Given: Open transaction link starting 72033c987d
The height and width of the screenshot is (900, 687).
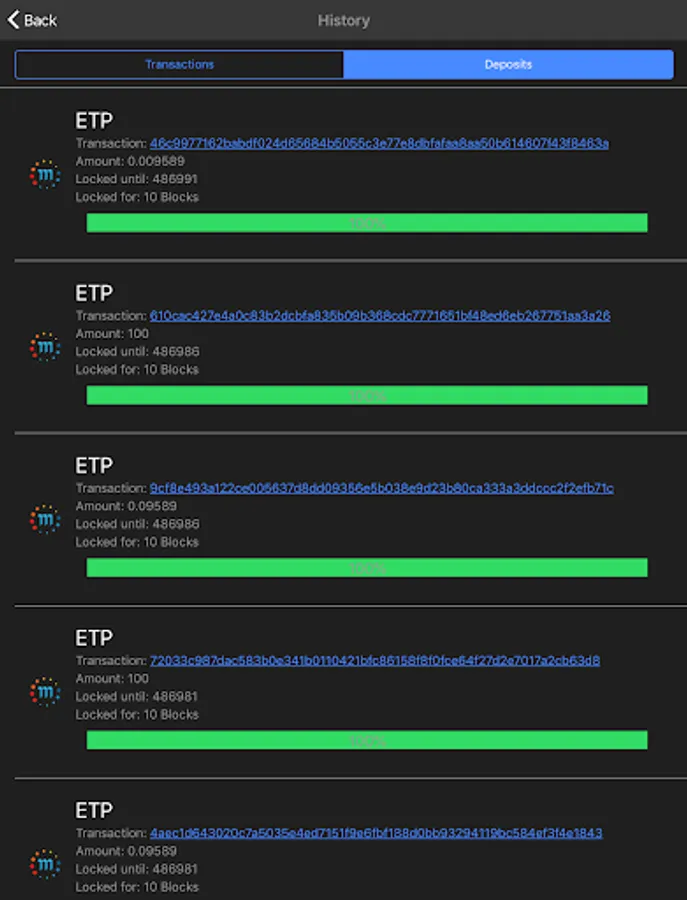Looking at the screenshot, I should tap(375, 660).
